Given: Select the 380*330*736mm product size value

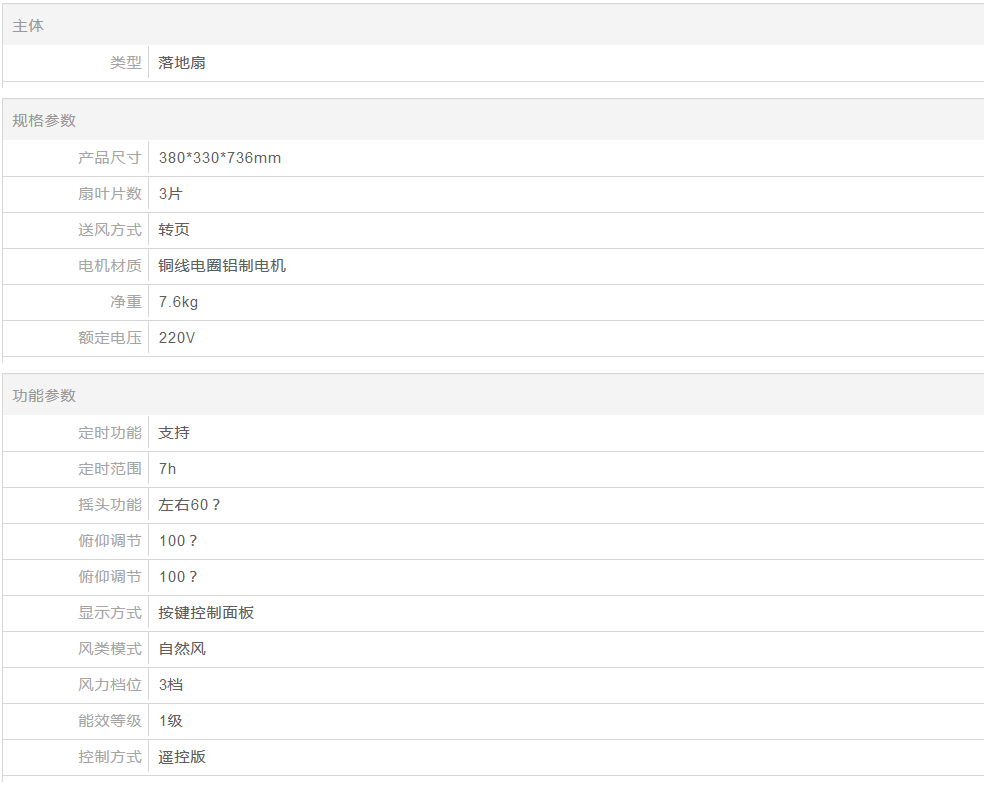Looking at the screenshot, I should 220,158.
